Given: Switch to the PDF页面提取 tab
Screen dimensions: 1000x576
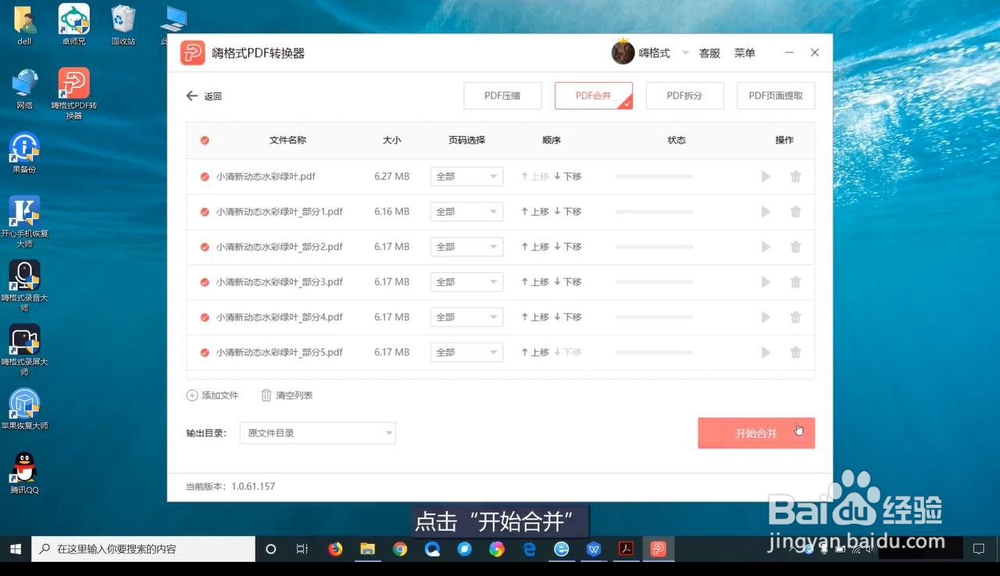Looking at the screenshot, I should coord(776,96).
